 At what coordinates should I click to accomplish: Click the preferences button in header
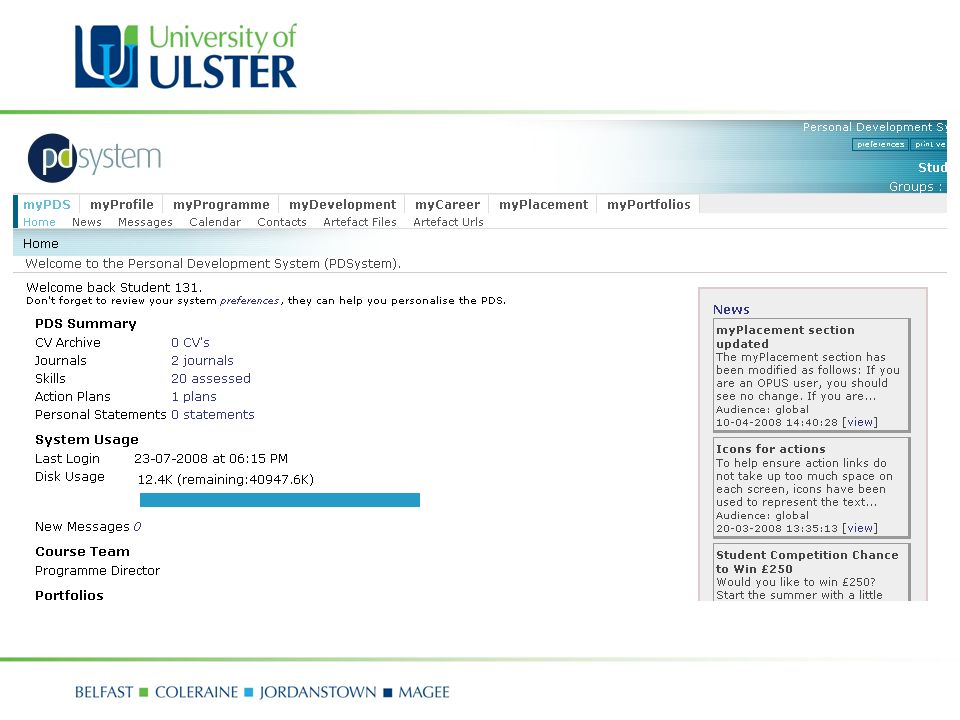coord(880,144)
